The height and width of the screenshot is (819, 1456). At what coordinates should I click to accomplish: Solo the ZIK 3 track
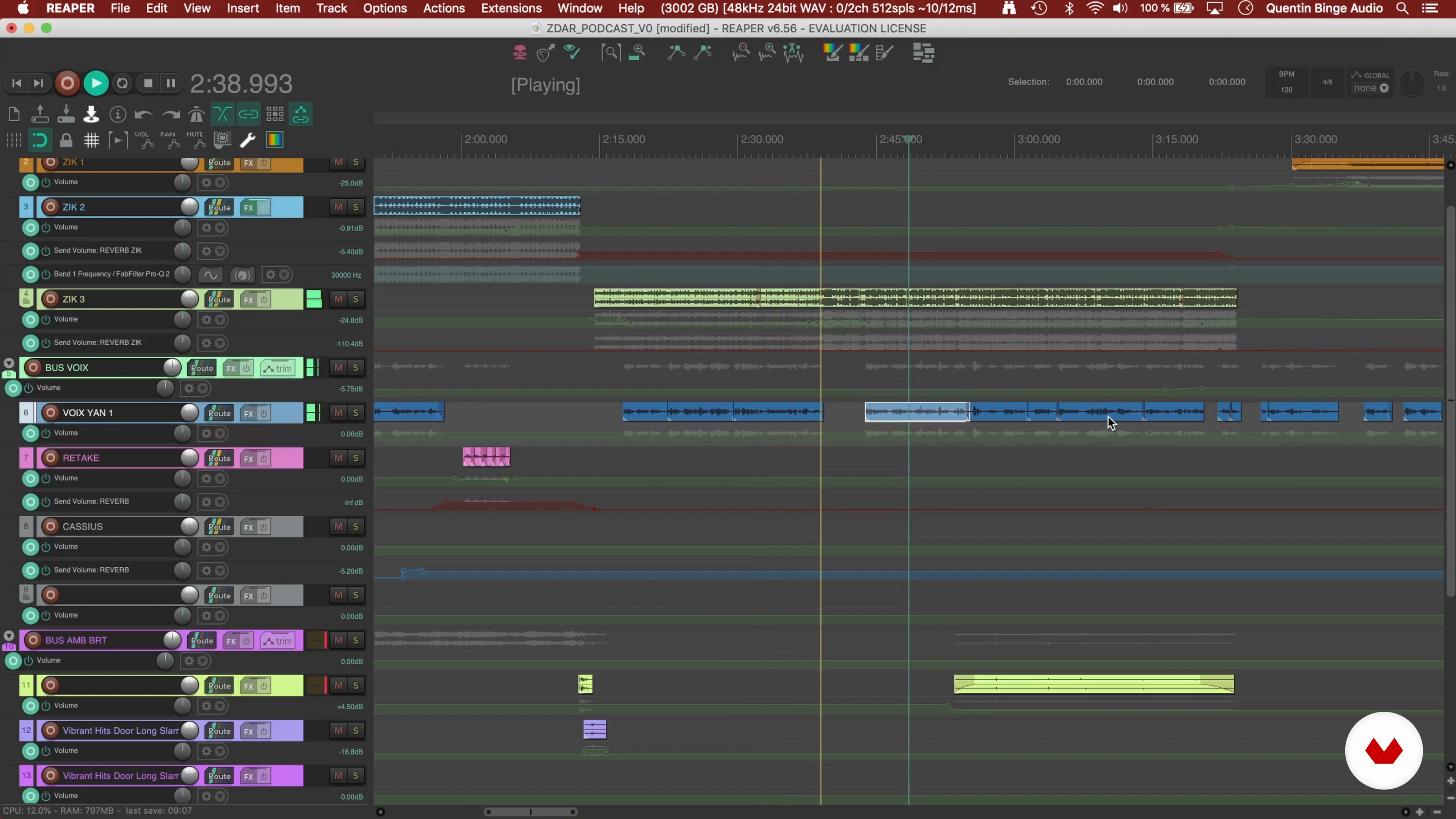356,299
